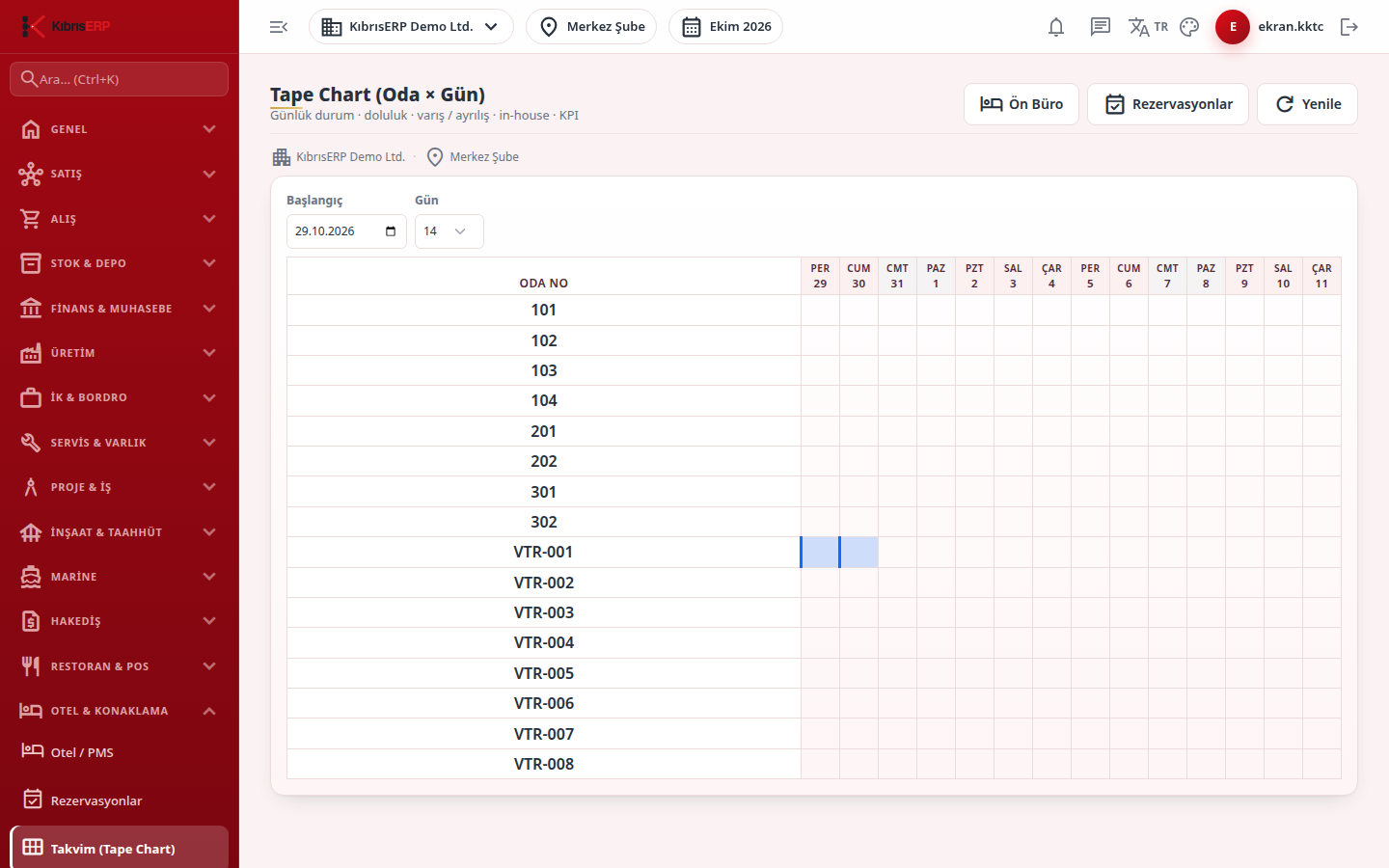Expand the PROJE & İŞ menu section
The image size is (1389, 868).
point(120,487)
